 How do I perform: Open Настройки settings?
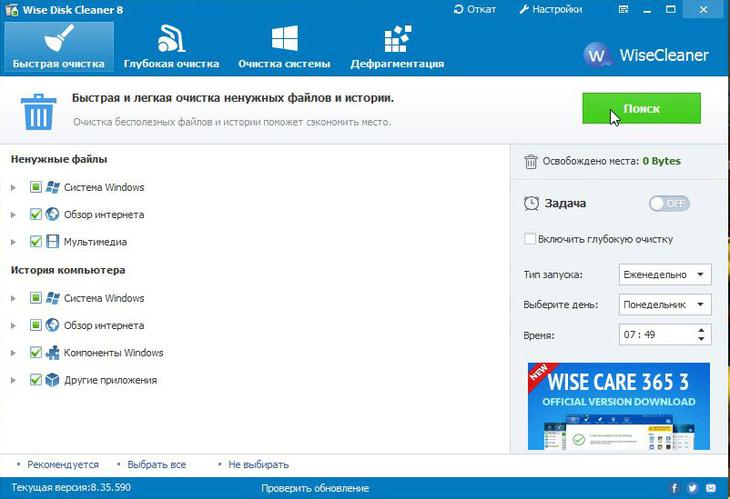pos(551,9)
